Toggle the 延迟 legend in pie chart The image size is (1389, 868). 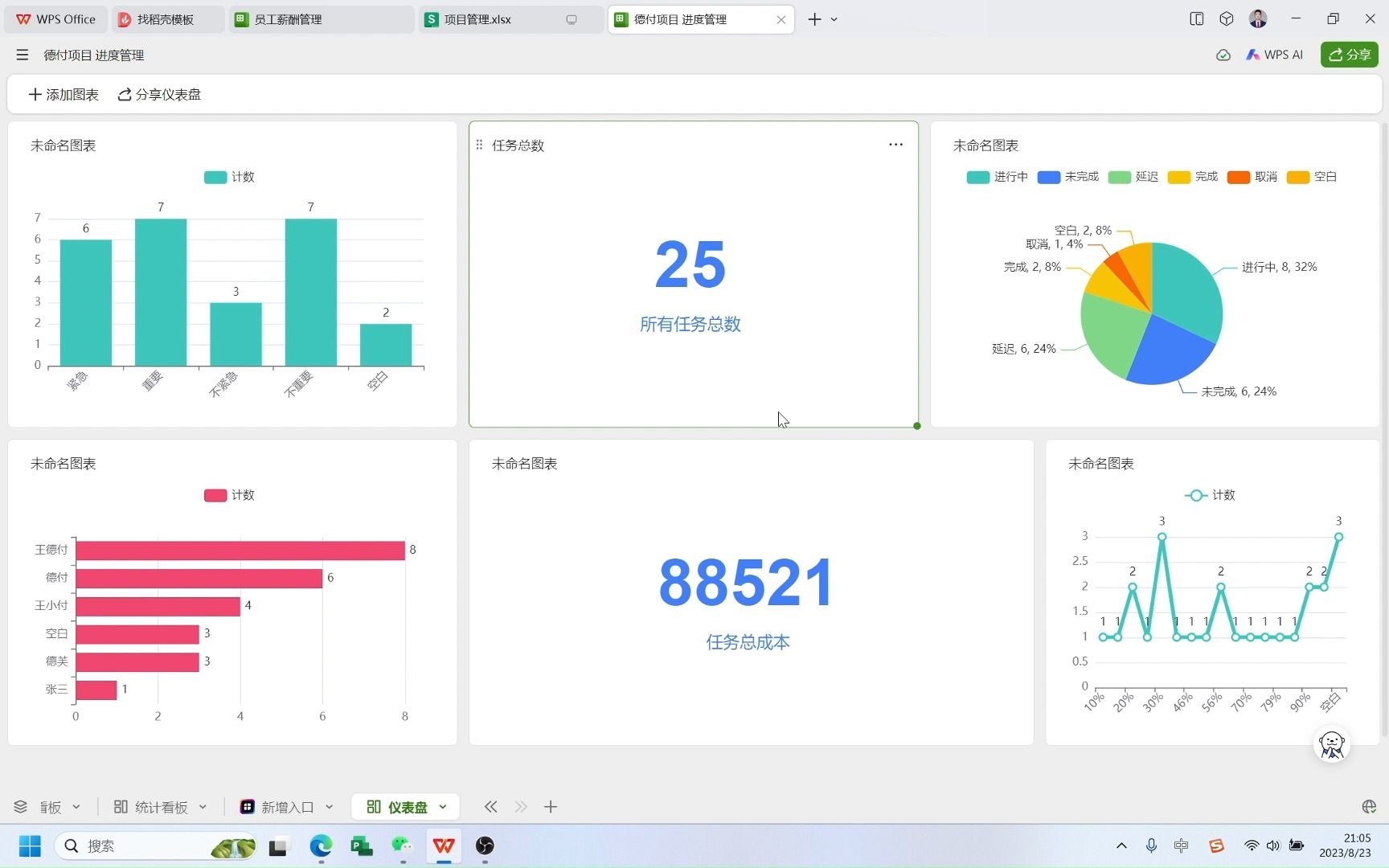[1133, 177]
